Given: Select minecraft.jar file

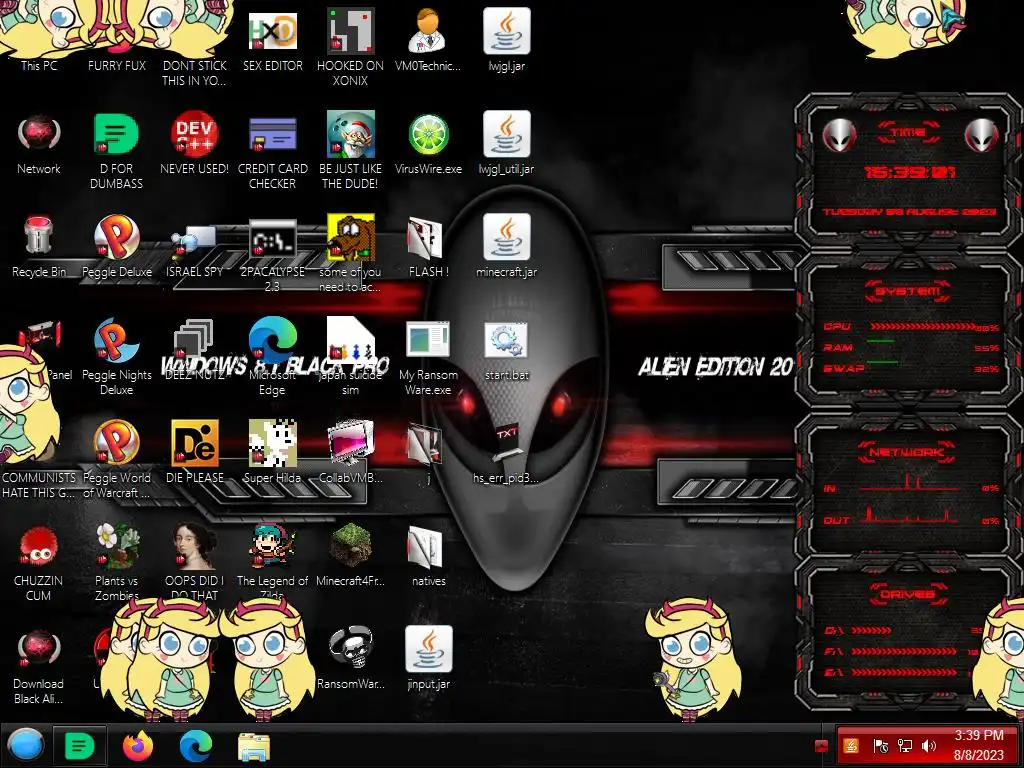Looking at the screenshot, I should (x=506, y=246).
